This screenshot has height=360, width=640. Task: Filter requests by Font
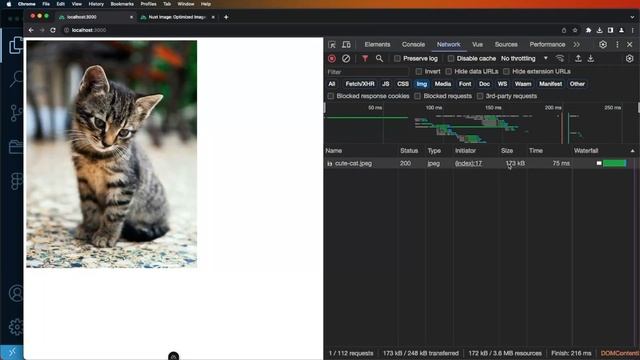pos(465,84)
